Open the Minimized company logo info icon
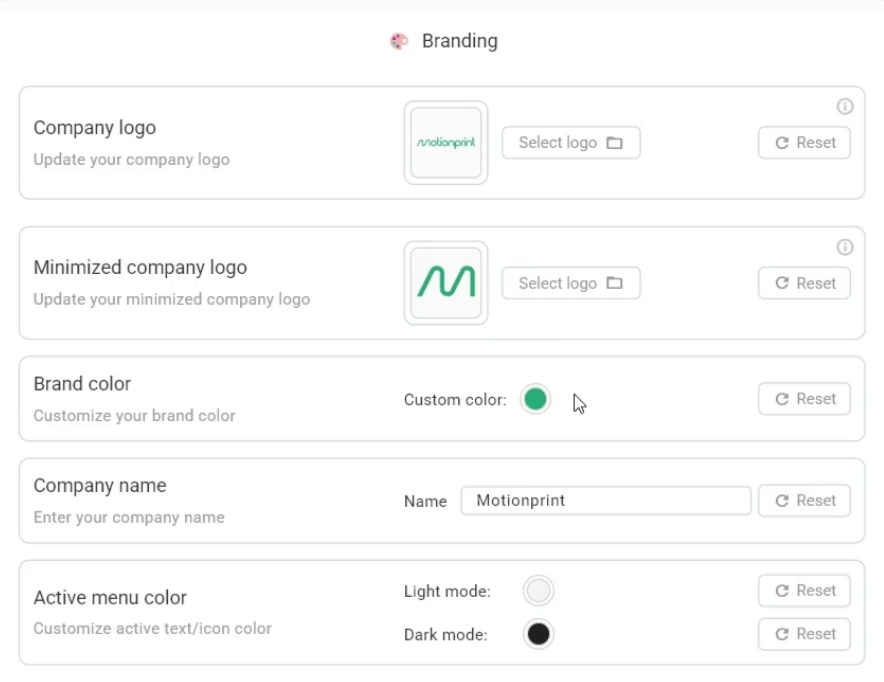The height and width of the screenshot is (682, 884). tap(845, 246)
